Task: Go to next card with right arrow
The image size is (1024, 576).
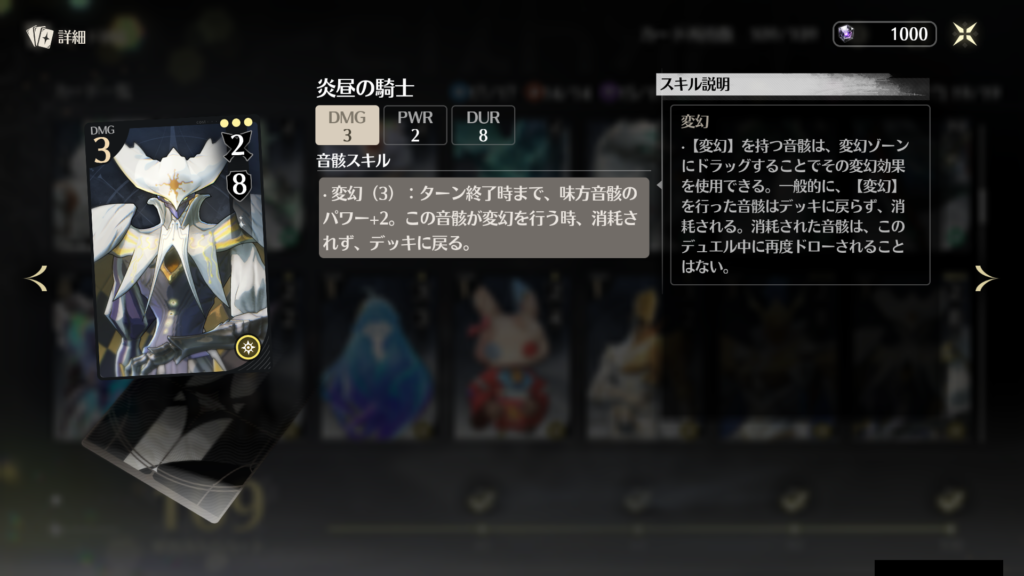Action: (985, 279)
